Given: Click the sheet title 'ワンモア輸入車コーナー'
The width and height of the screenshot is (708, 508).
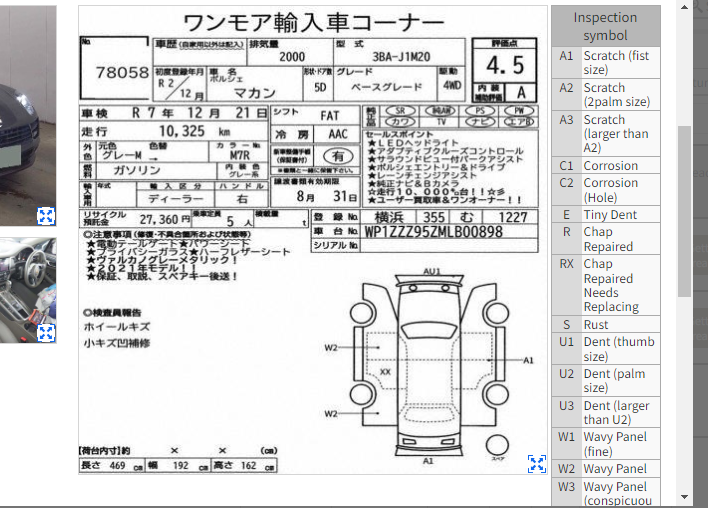Looking at the screenshot, I should pyautogui.click(x=313, y=23).
